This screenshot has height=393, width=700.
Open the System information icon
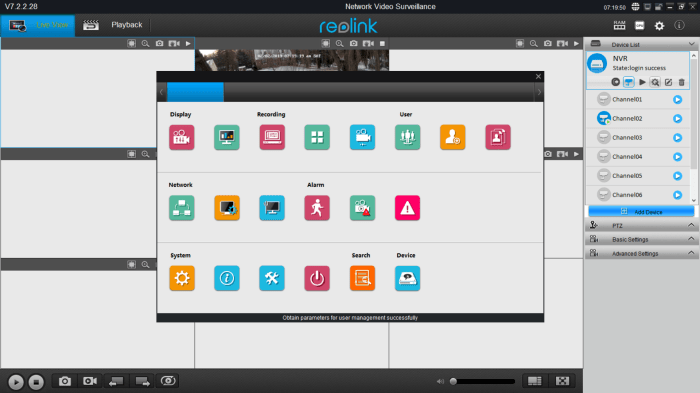tap(227, 278)
